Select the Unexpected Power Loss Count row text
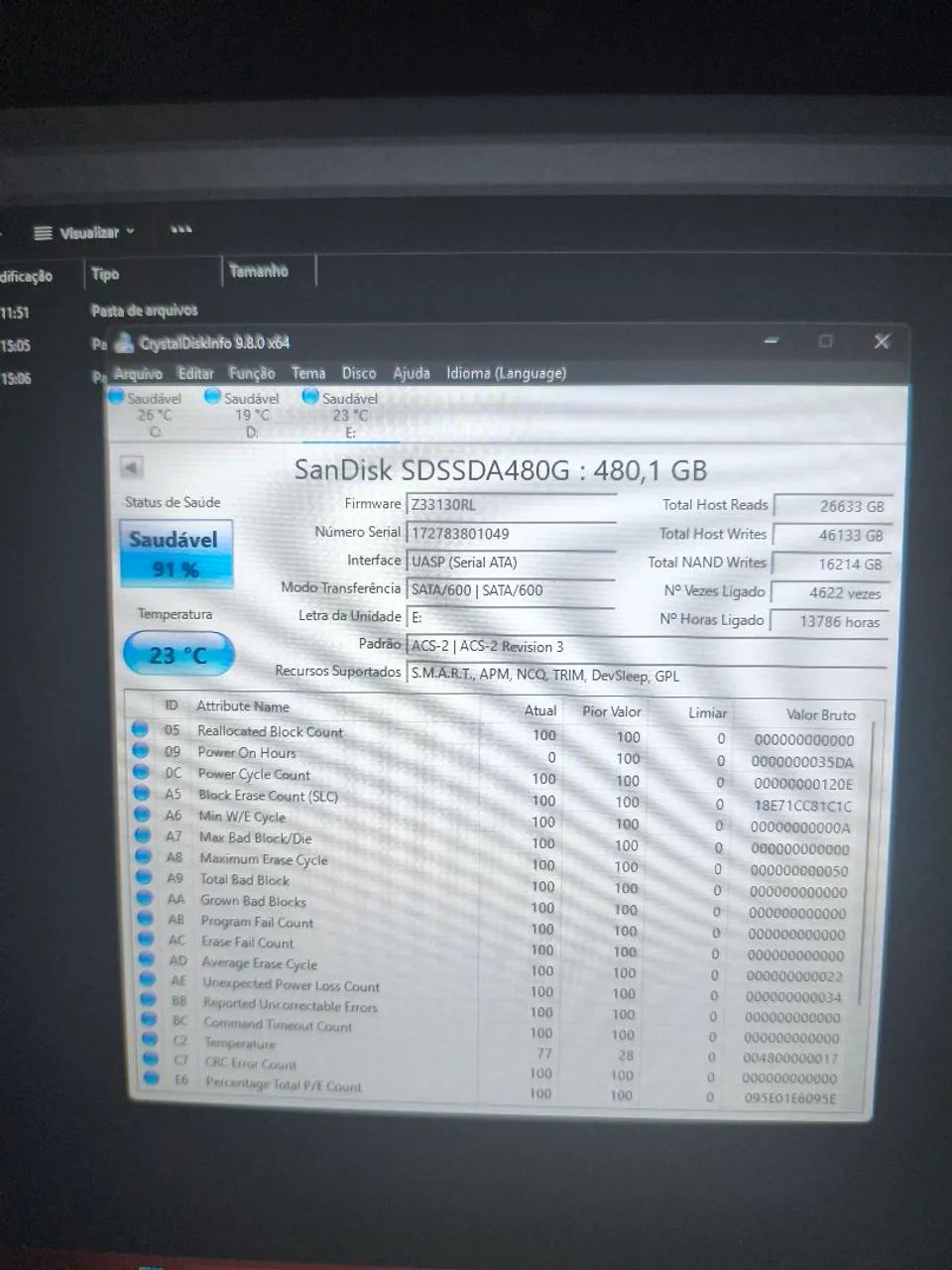This screenshot has height=1270, width=952. [292, 984]
